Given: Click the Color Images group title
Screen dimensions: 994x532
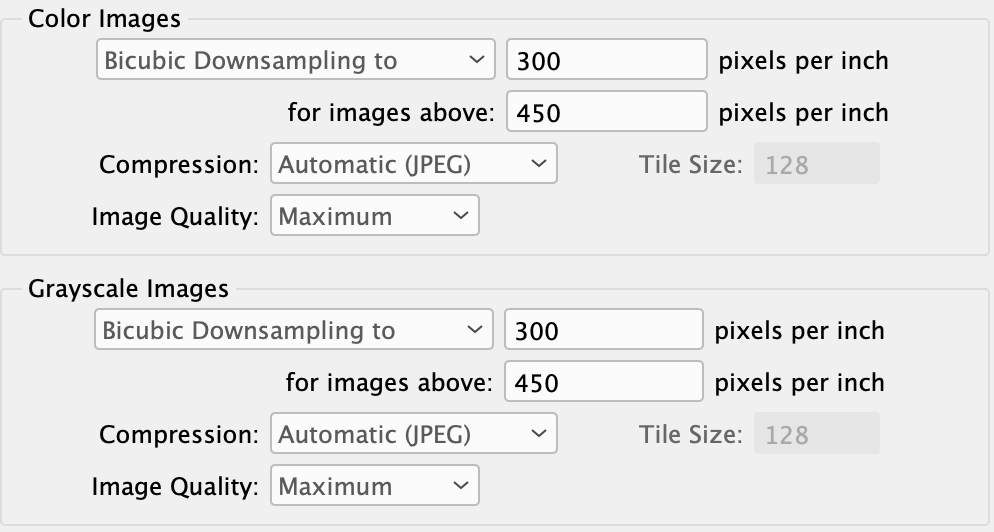Looking at the screenshot, I should [105, 18].
